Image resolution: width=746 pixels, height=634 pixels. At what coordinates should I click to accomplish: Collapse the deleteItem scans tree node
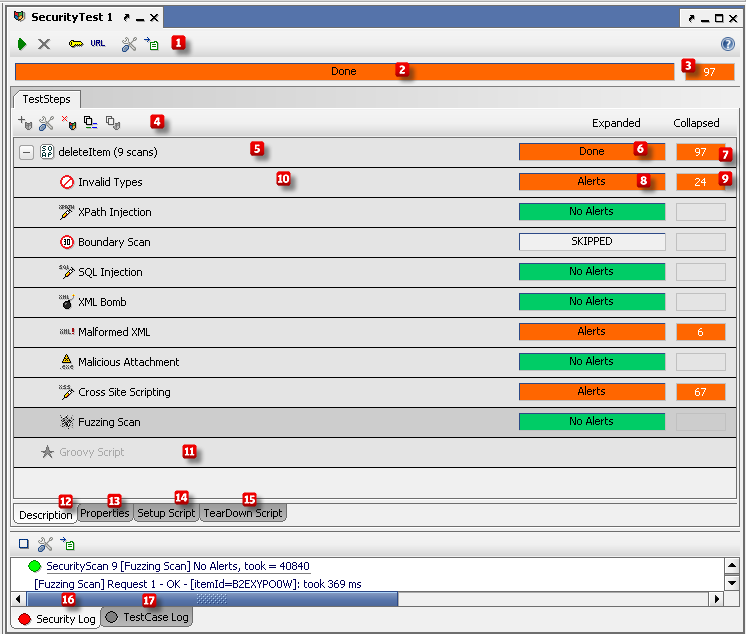(26, 152)
